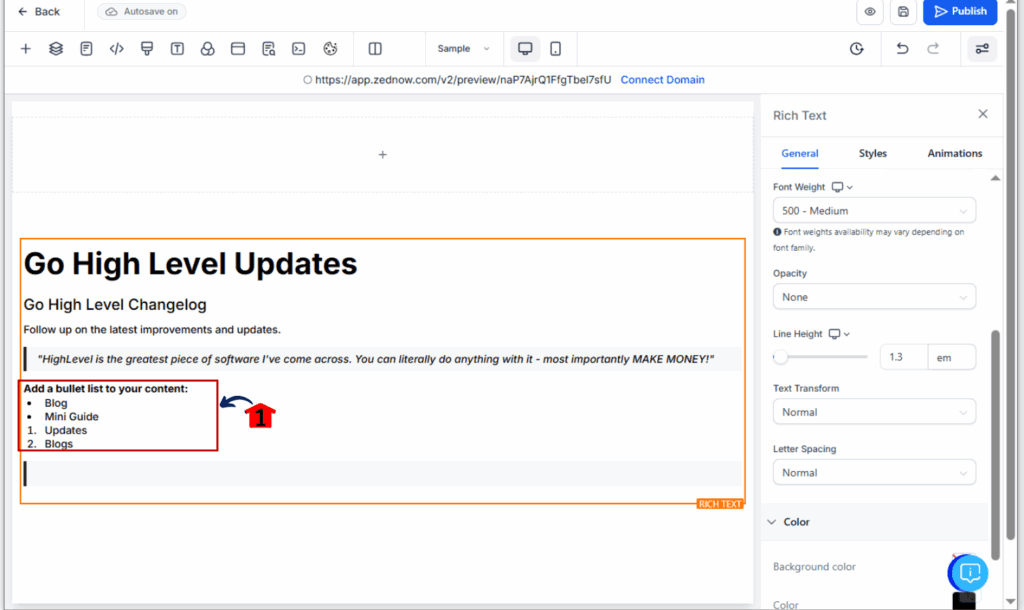Open the overlapping circles color theme icon
Viewport: 1024px width, 610px height.
[208, 49]
